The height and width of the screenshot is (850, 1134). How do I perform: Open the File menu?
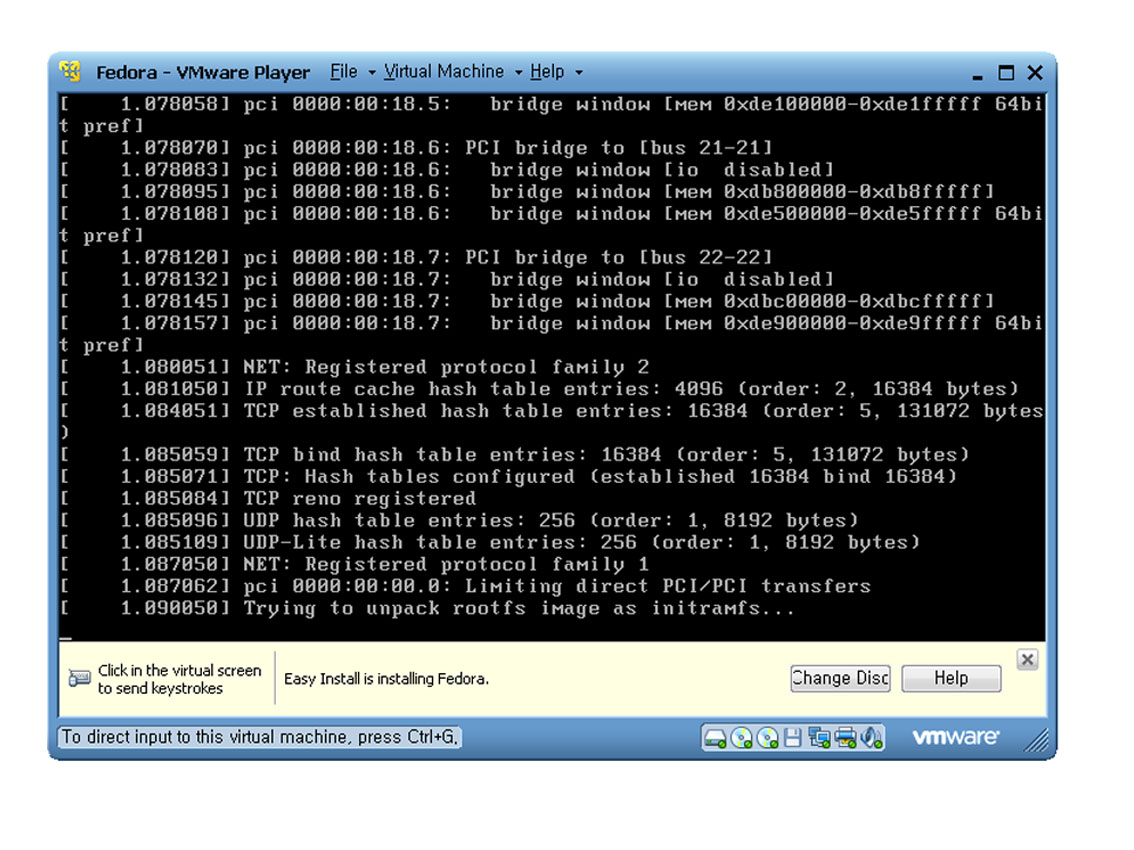(x=344, y=72)
